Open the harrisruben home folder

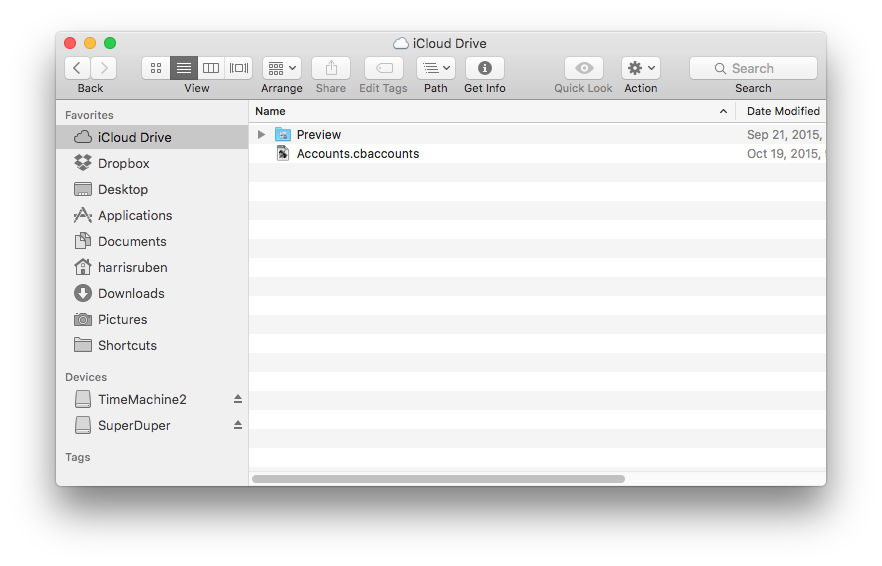[152, 267]
